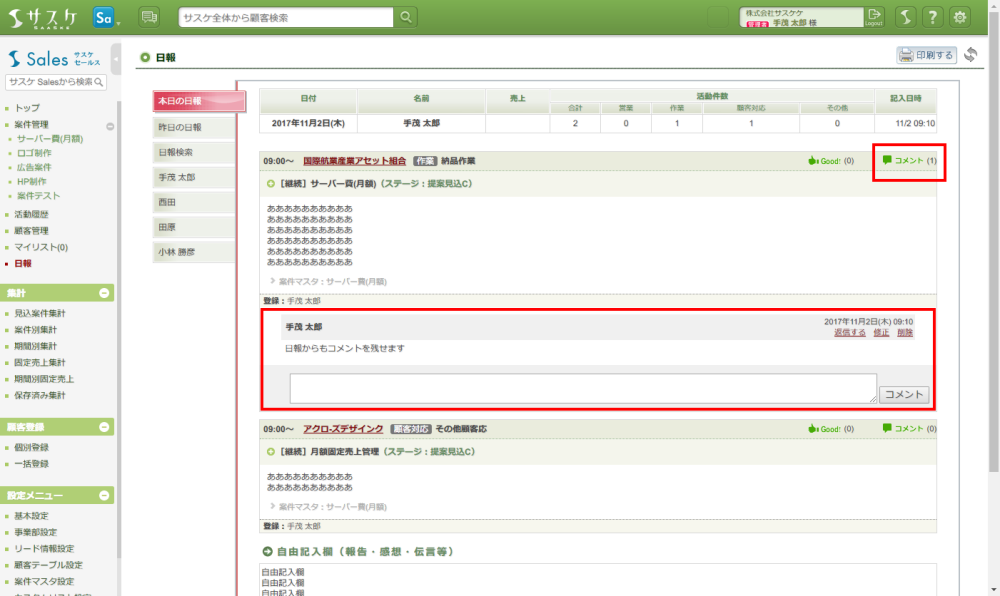This screenshot has width=1000, height=596.
Task: Click the message board icon in top bar
Action: [149, 17]
